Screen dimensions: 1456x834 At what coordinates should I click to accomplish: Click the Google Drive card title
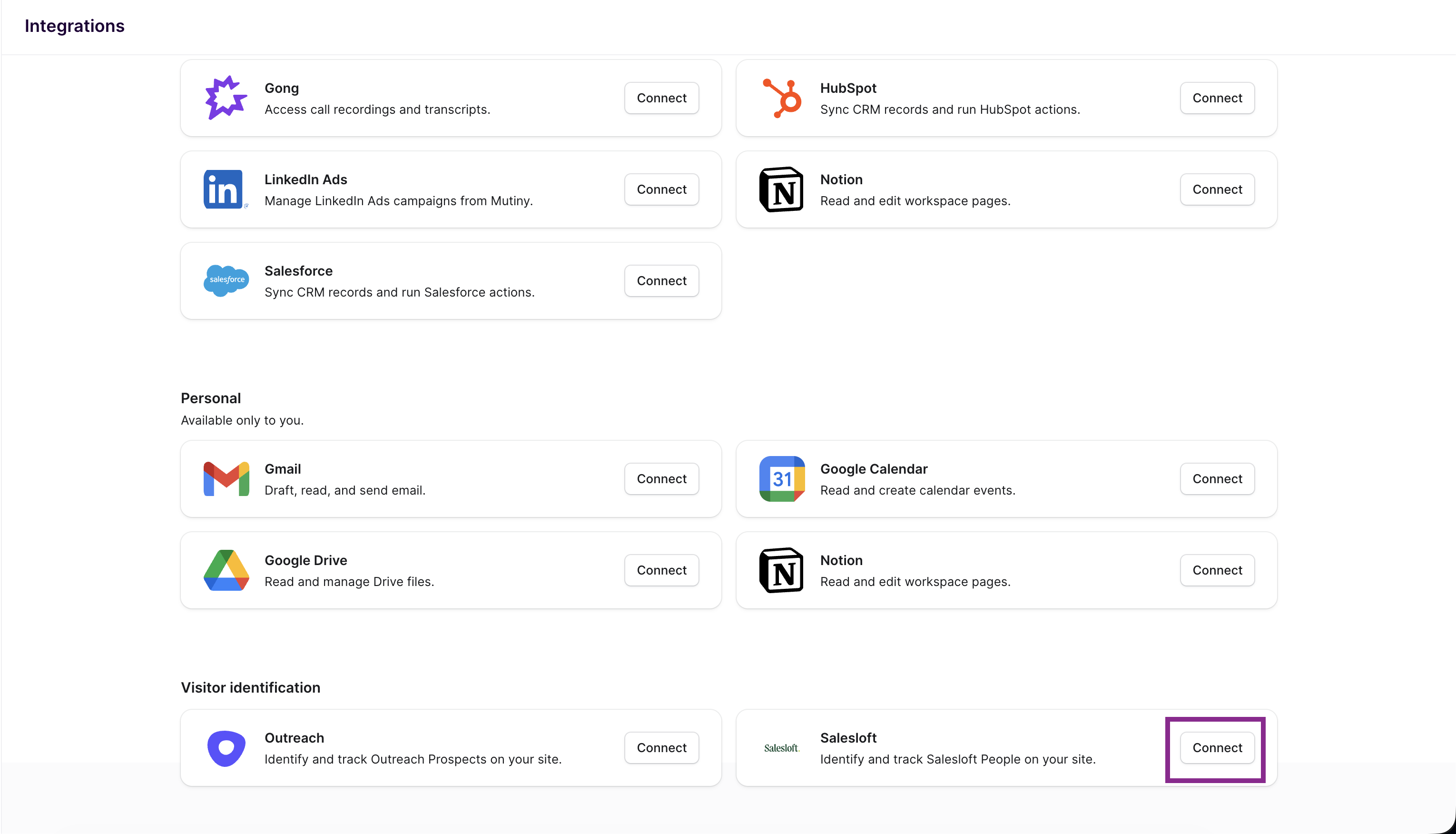pyautogui.click(x=306, y=560)
